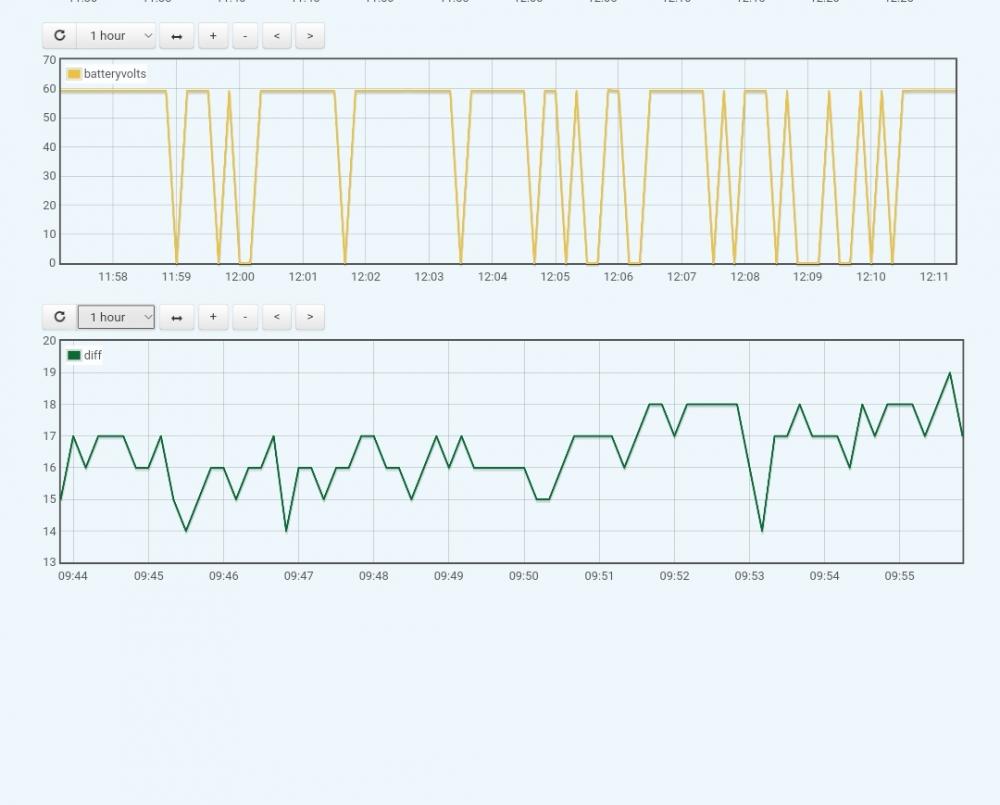
Task: Refresh the diff chart
Action: 59,317
